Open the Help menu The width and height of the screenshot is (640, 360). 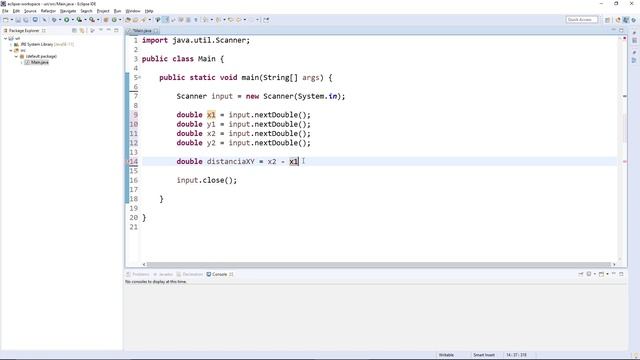[x=149, y=11]
